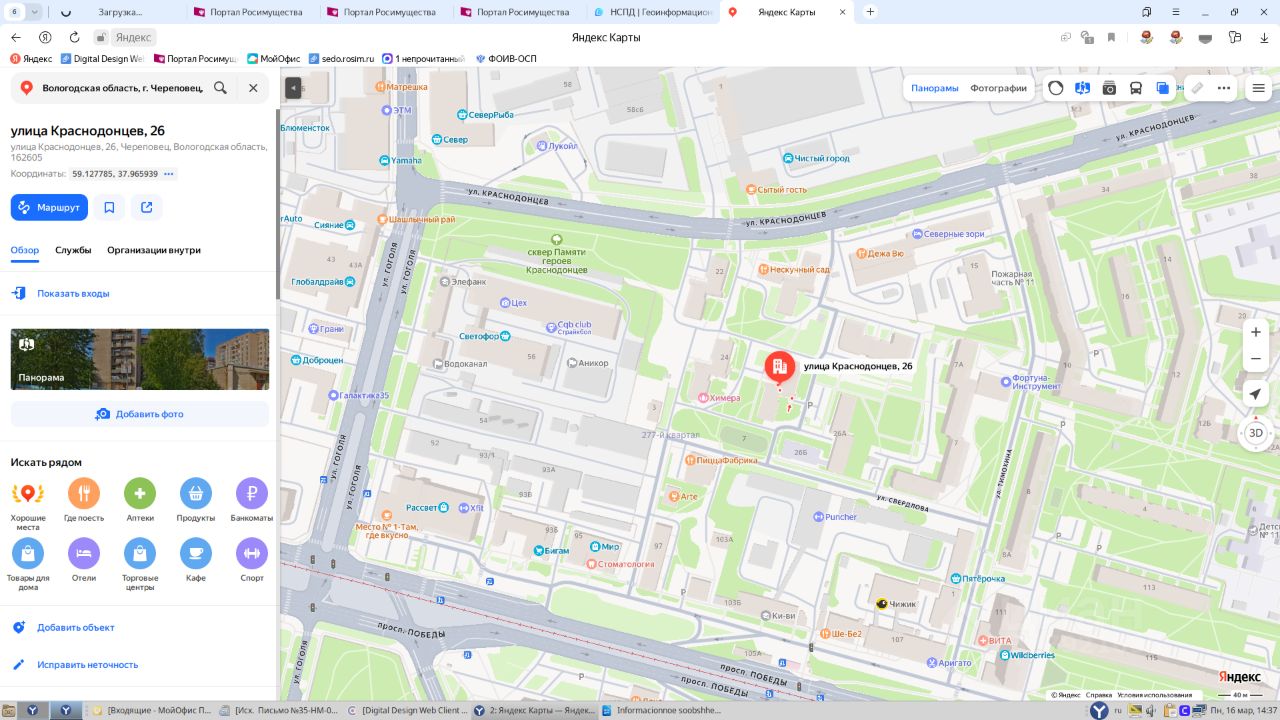Toggle the public transport bus layer
This screenshot has width=1280, height=720.
1136,88
